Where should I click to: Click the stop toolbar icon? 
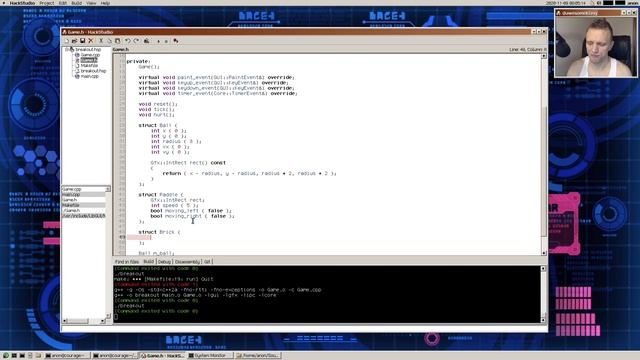[x=166, y=41]
